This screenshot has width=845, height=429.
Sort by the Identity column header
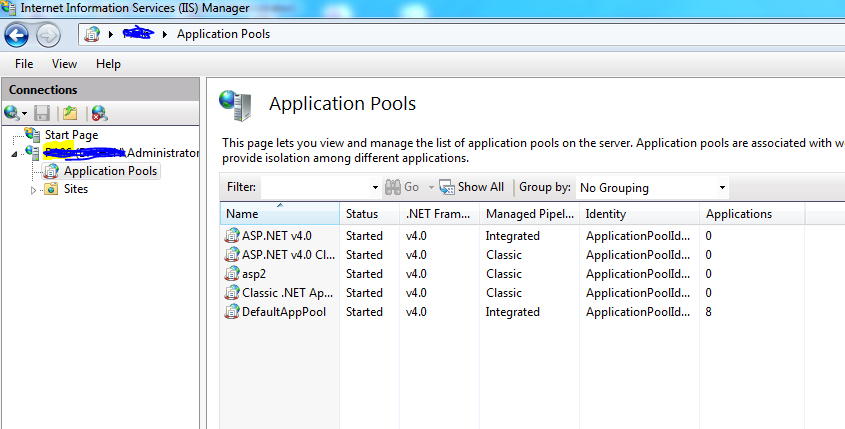tap(640, 214)
